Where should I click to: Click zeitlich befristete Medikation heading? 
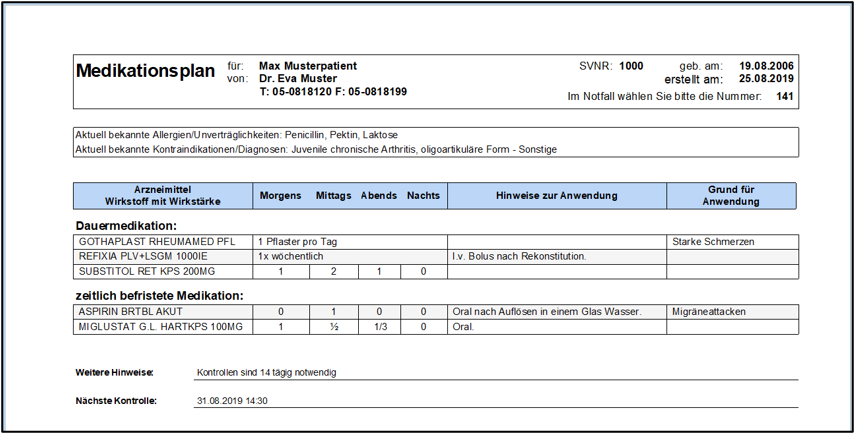(159, 296)
